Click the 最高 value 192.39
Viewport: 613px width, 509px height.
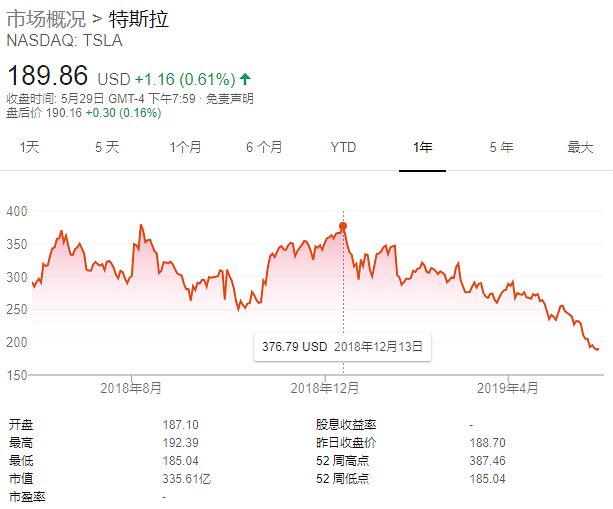(x=181, y=443)
